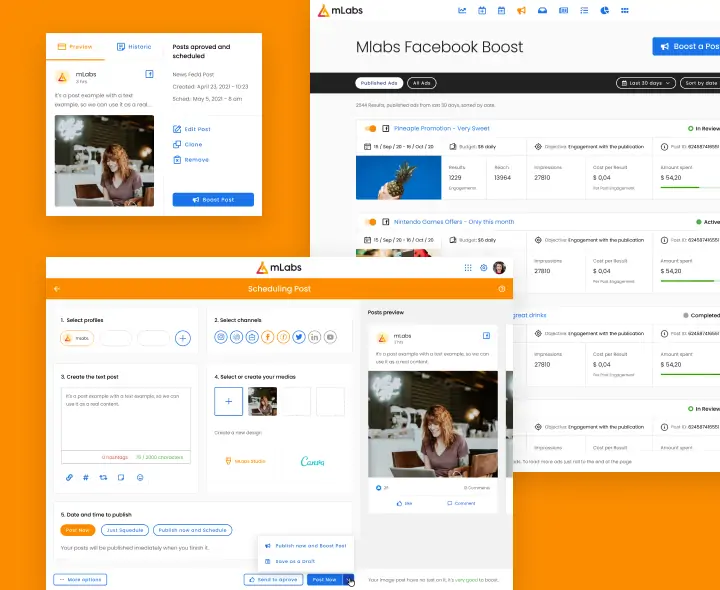Viewport: 720px width, 590px height.
Task: Click the Boost Post button in the preview card
Action: click(213, 200)
